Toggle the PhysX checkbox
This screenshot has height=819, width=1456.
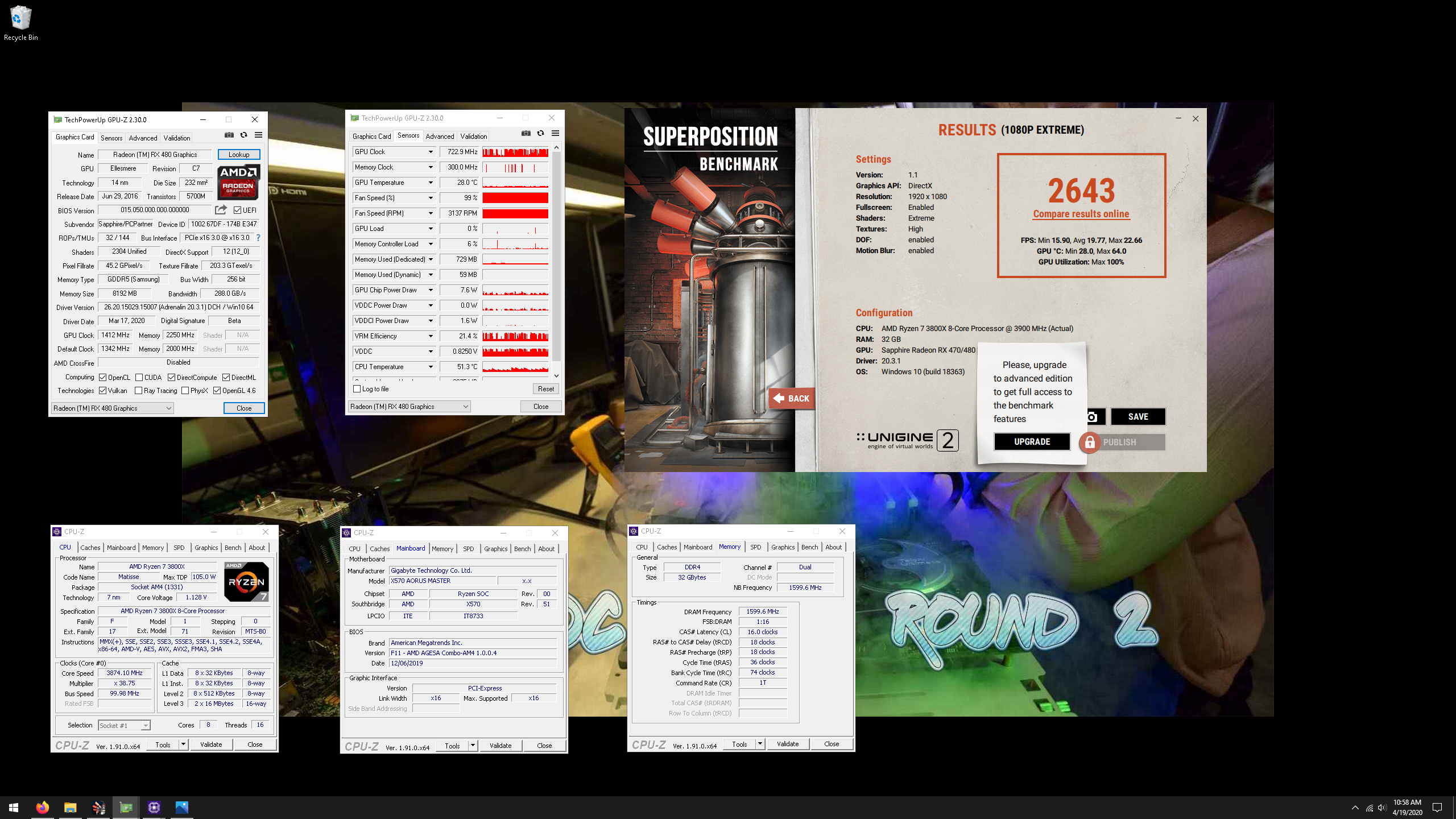[x=185, y=390]
